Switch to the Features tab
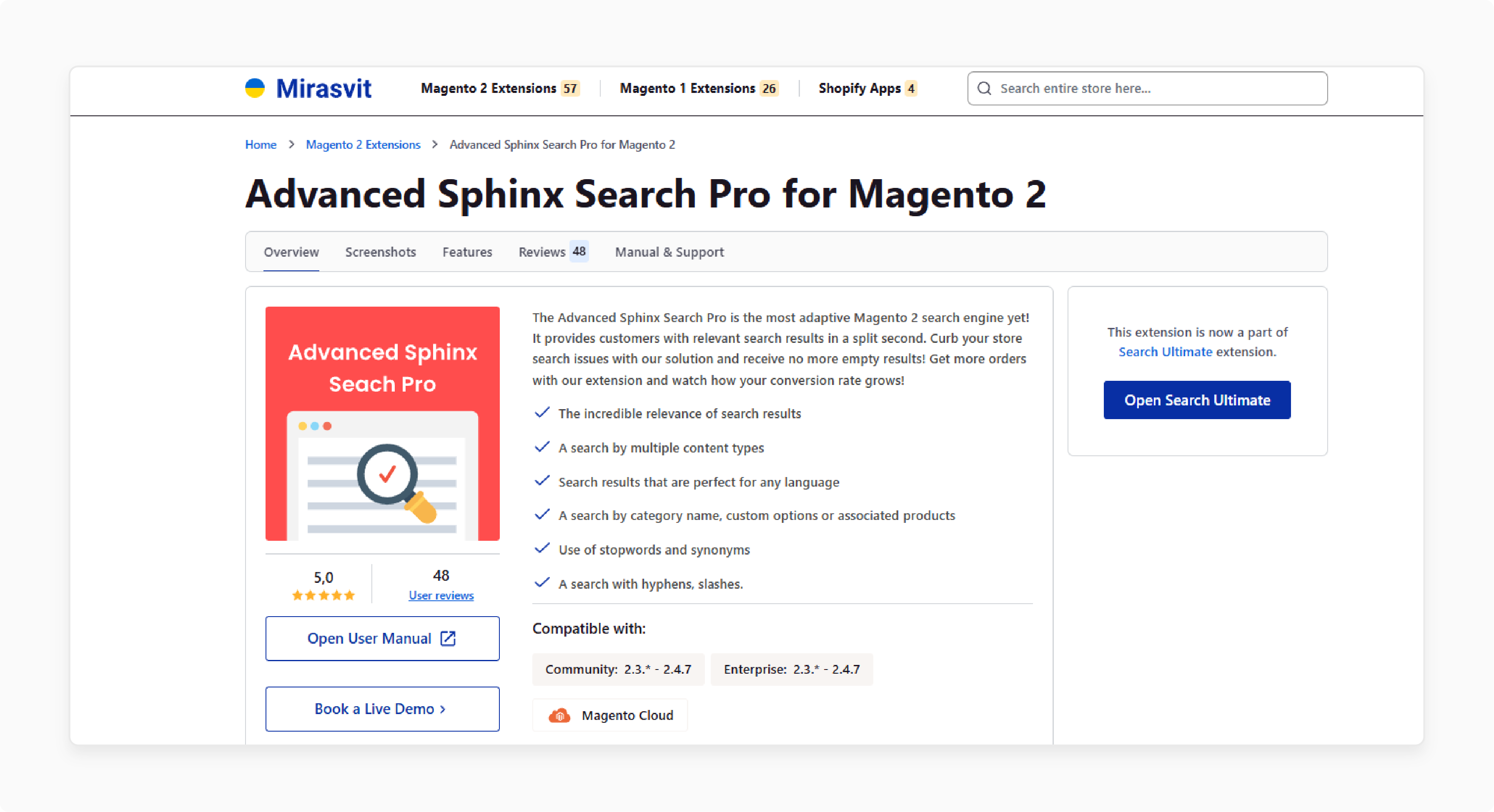Screen dimensions: 1494x812 467,252
